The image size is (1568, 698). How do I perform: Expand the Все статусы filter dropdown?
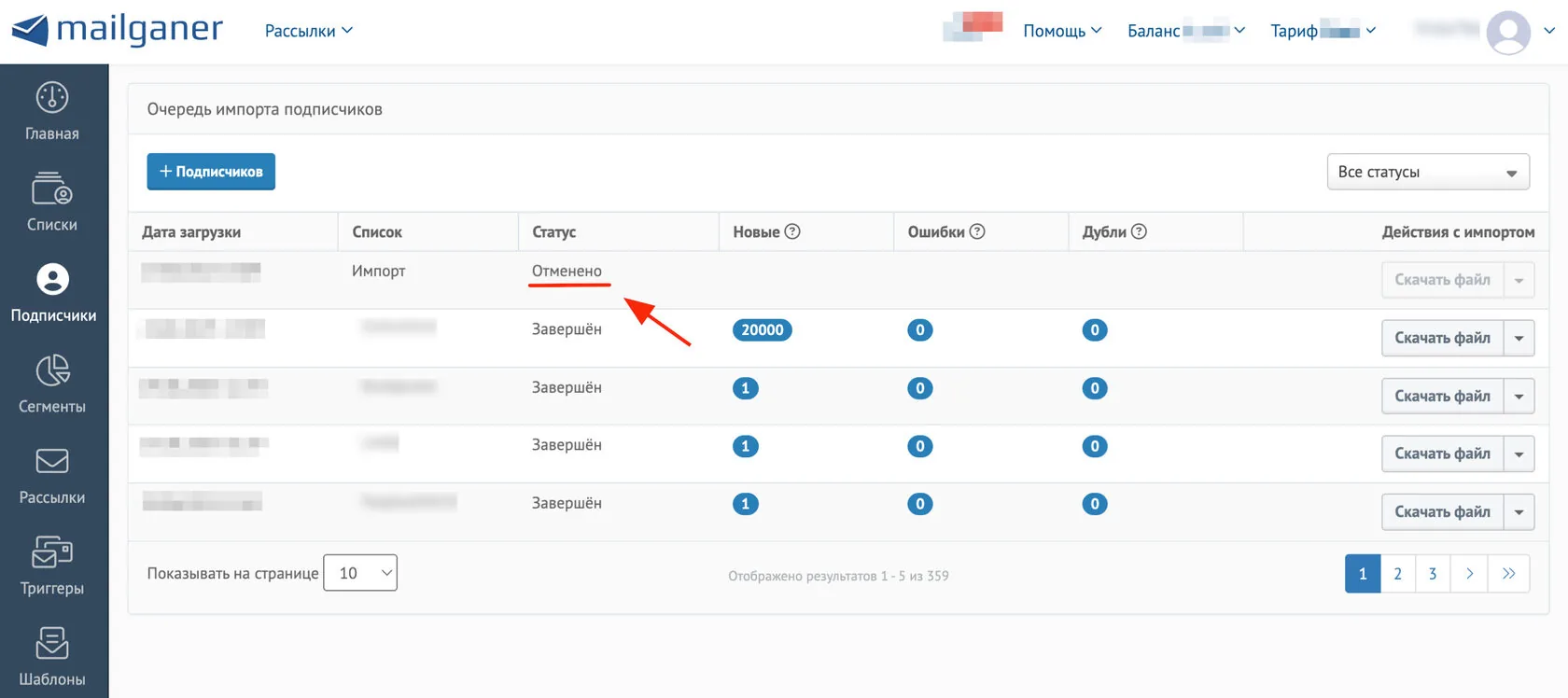1428,172
